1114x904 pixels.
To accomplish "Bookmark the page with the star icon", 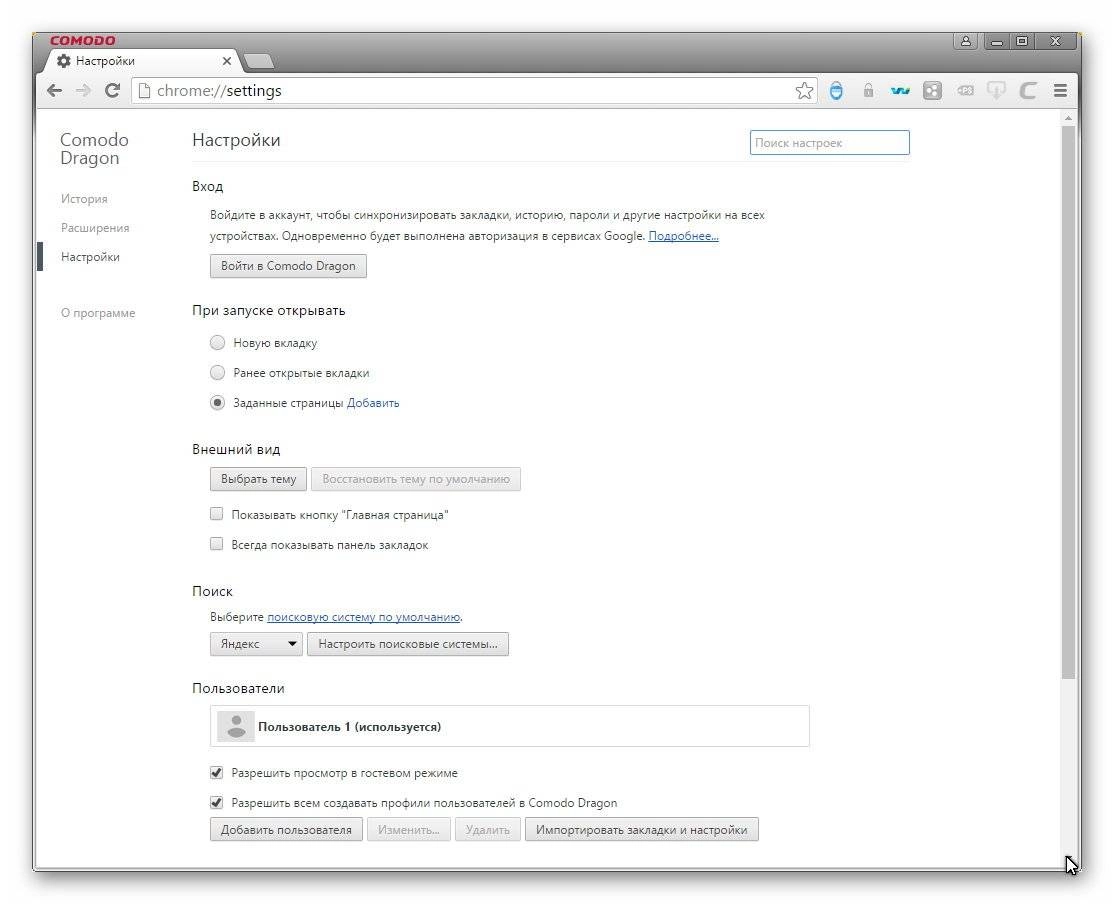I will pyautogui.click(x=804, y=90).
